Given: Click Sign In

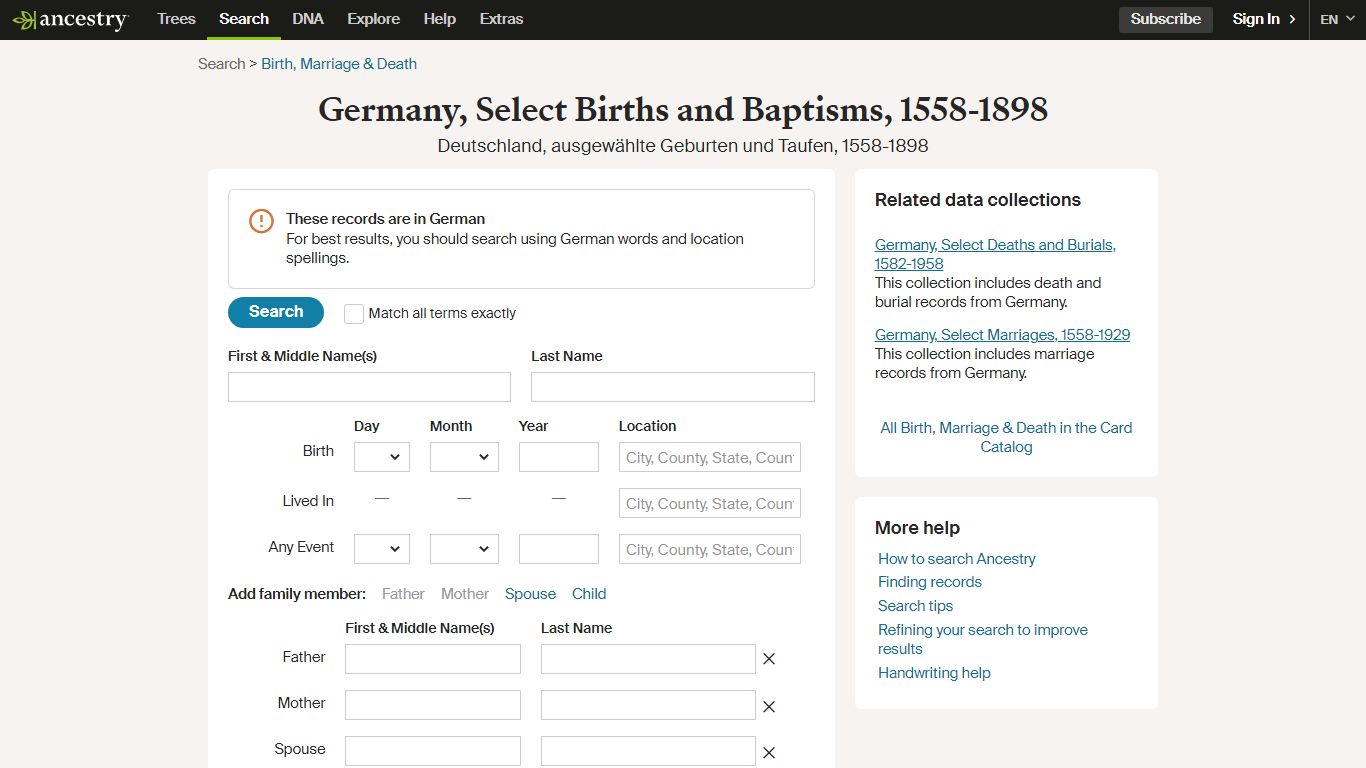Looking at the screenshot, I should tap(1256, 19).
